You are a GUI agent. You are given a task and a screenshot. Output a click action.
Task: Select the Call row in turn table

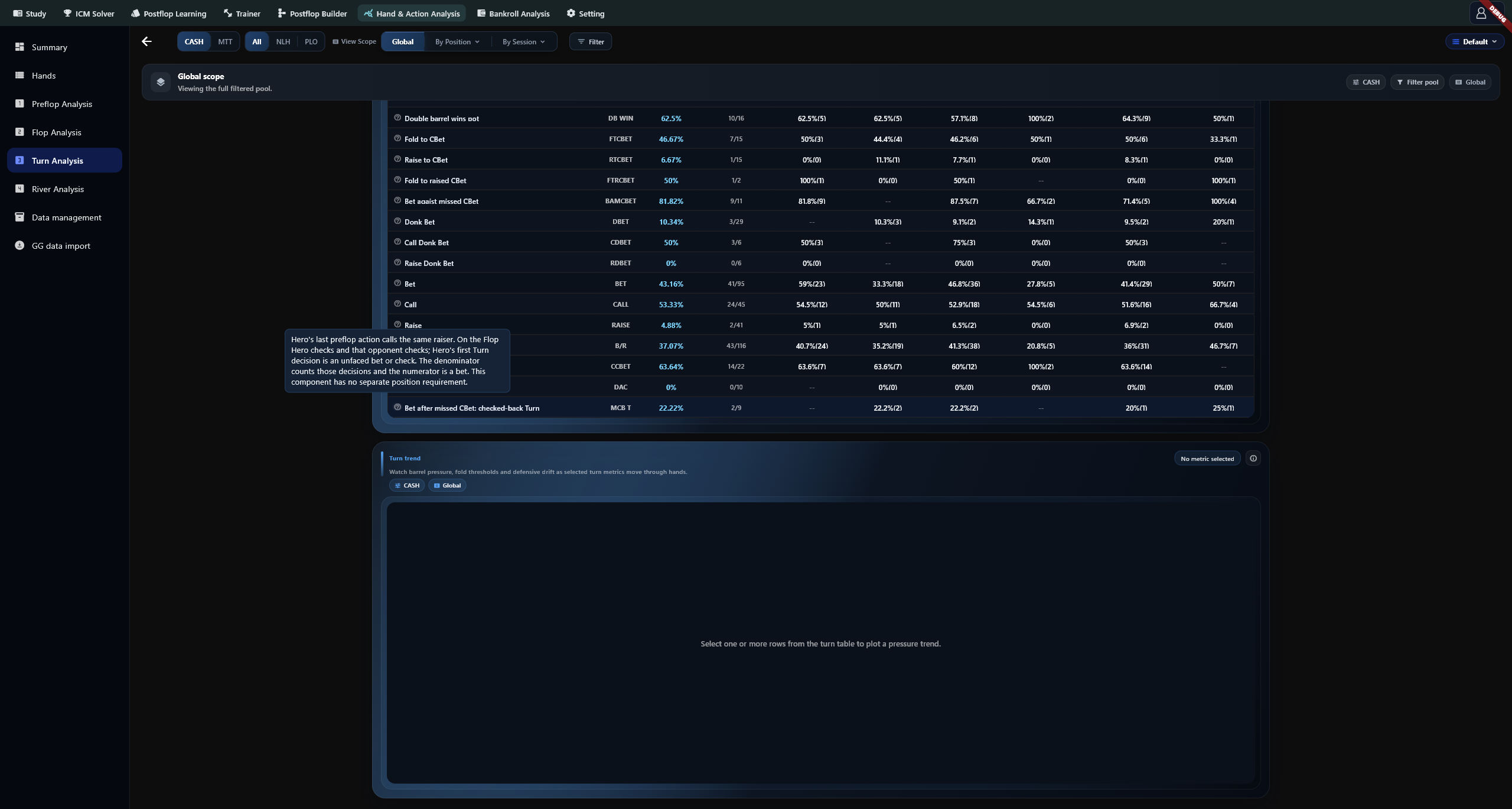[820, 304]
